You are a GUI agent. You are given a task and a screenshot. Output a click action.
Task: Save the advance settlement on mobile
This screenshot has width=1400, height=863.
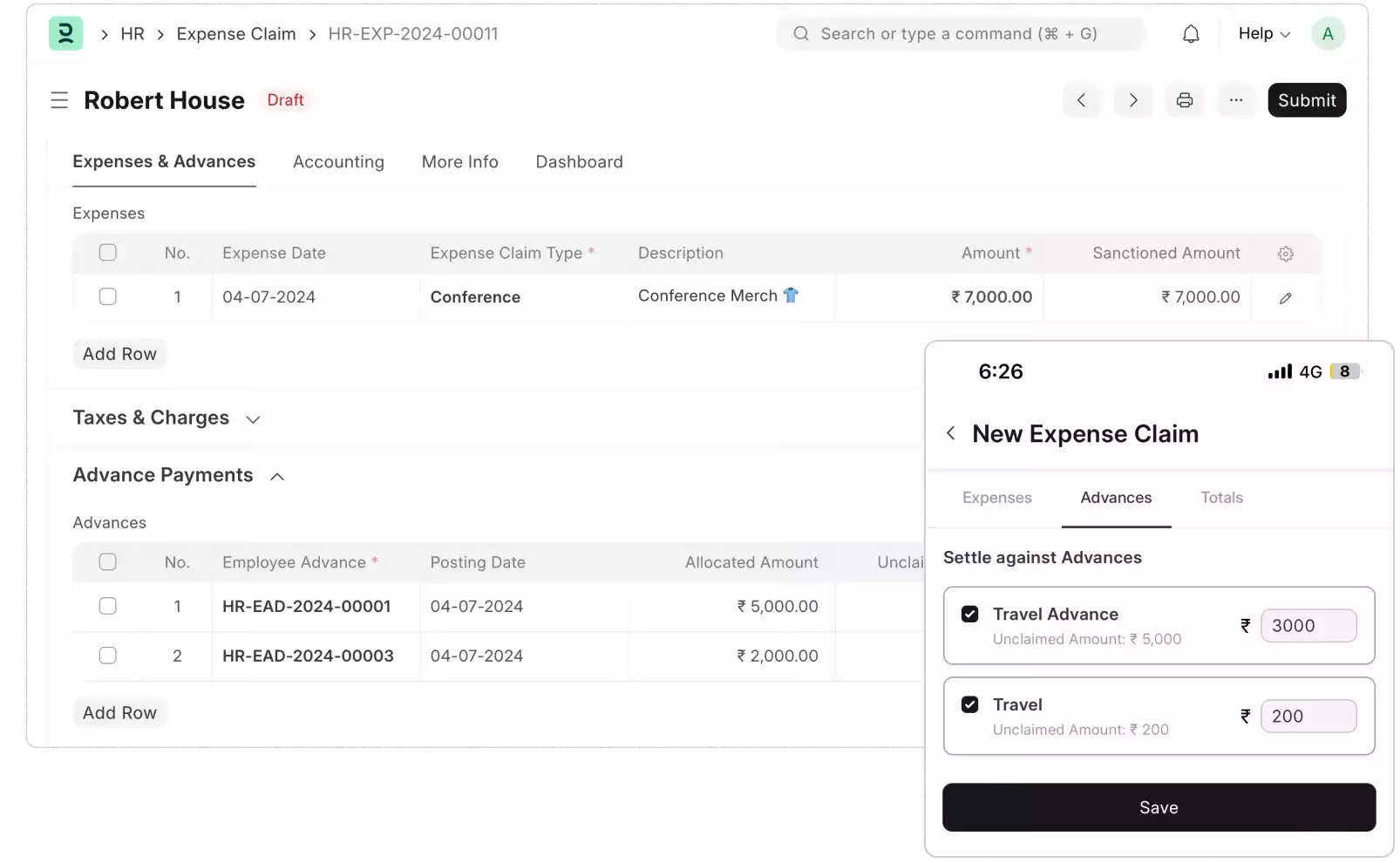pyautogui.click(x=1159, y=807)
